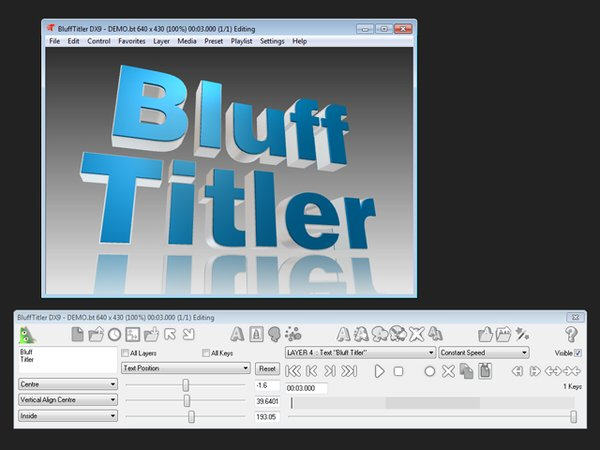Paste key with the clipboard icon
600x450 pixels.
[485, 371]
